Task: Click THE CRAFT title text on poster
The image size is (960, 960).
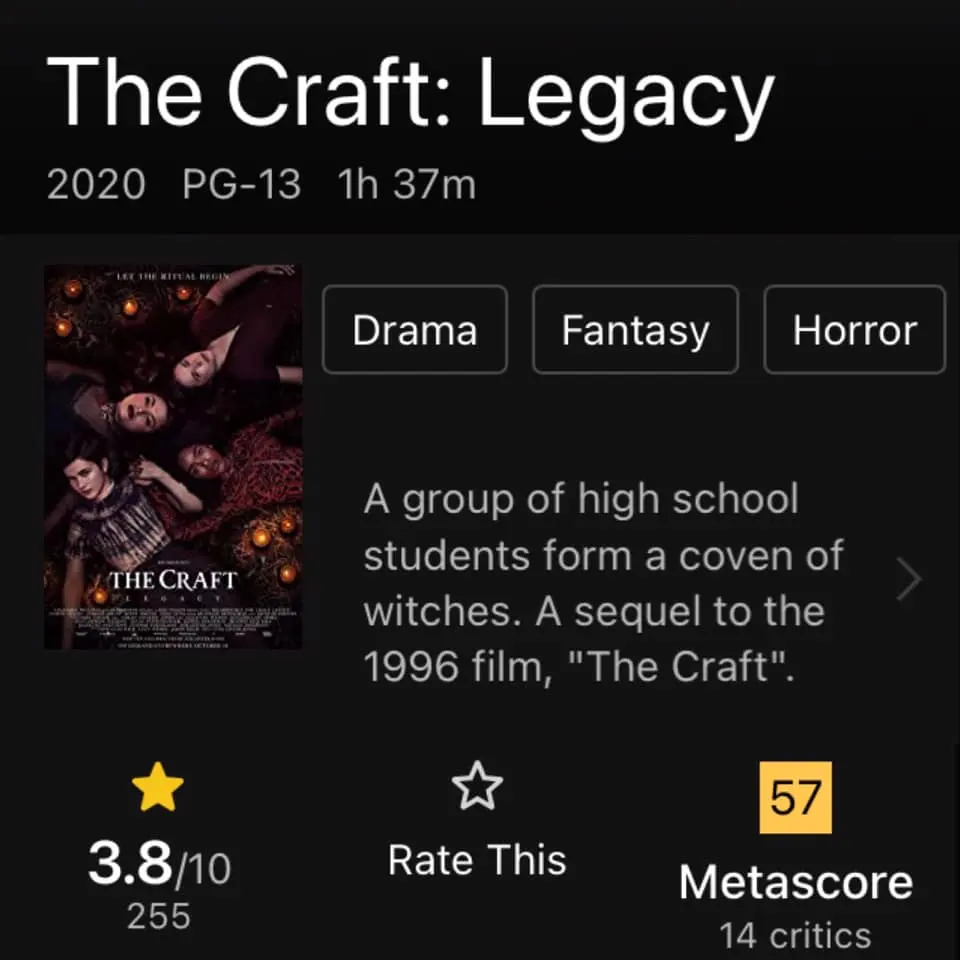Action: [x=173, y=580]
